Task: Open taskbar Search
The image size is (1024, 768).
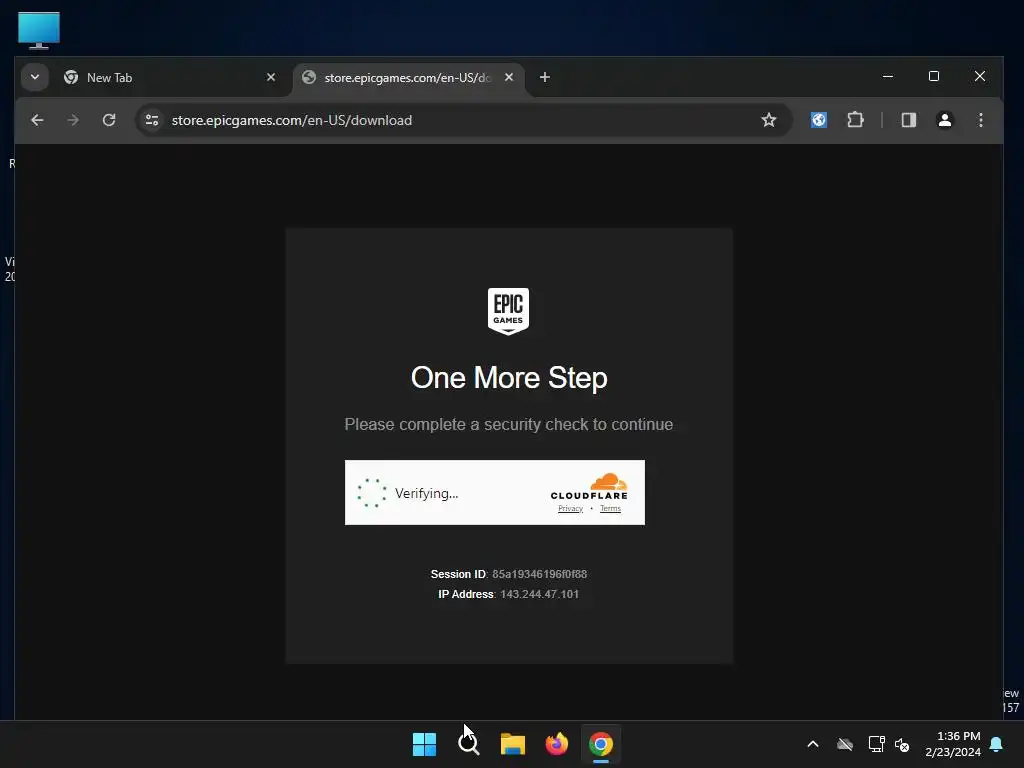Action: 468,744
